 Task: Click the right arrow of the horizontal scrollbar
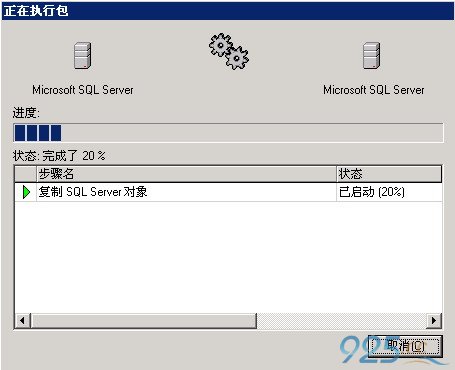(x=434, y=321)
